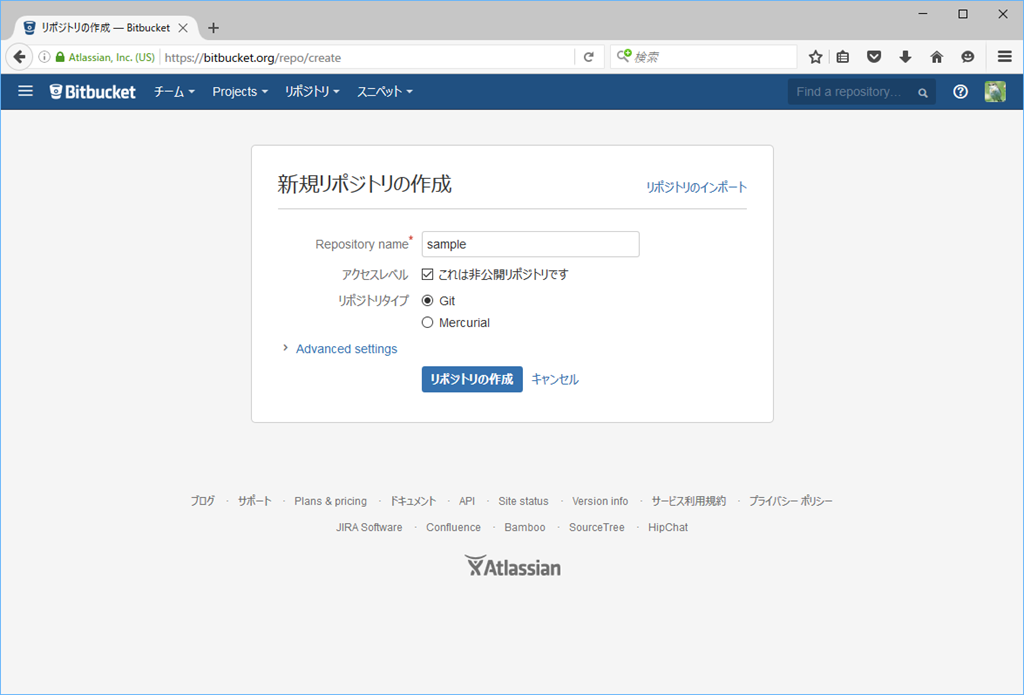Open the スニペット navigation menu
This screenshot has height=695, width=1024.
point(384,92)
